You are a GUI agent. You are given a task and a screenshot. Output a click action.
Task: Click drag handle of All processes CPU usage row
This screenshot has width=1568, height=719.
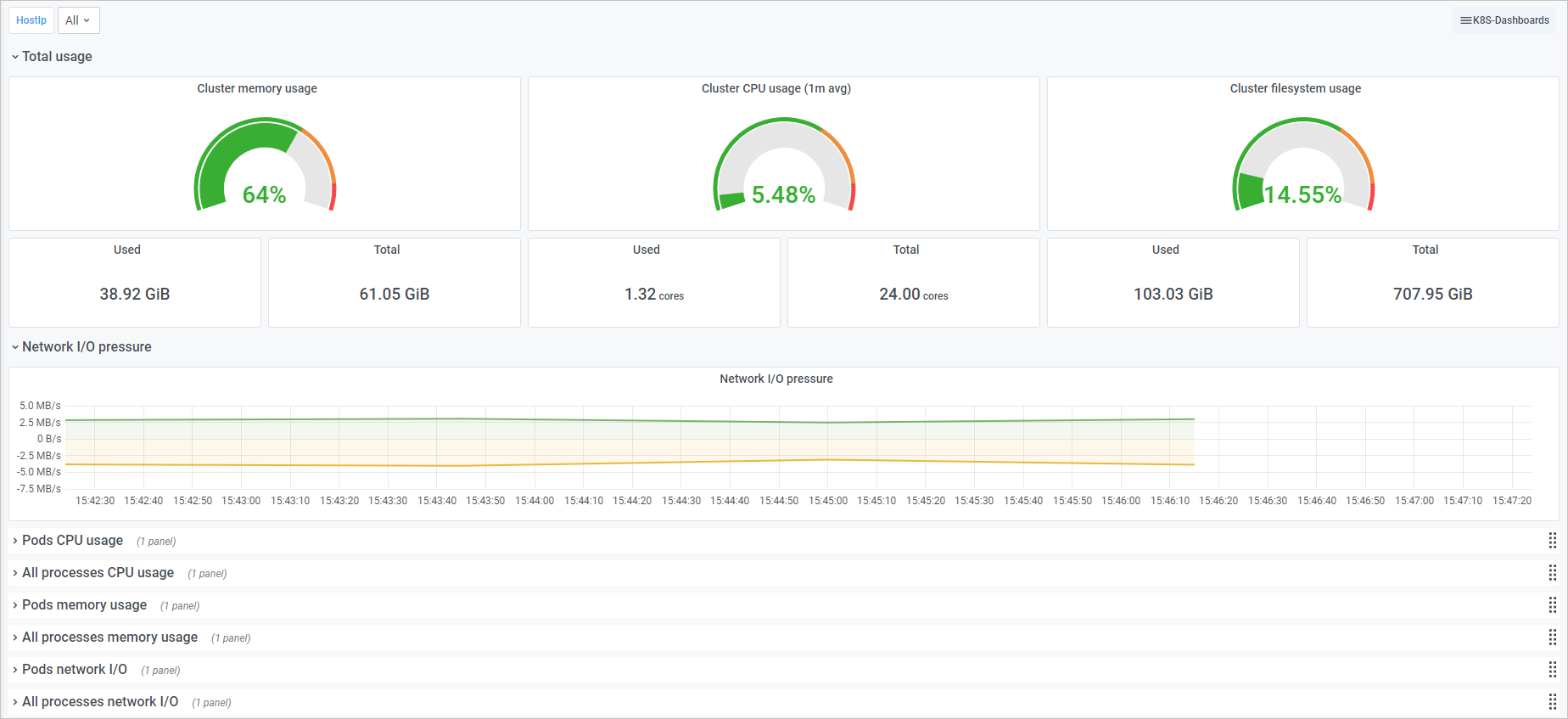(x=1552, y=573)
